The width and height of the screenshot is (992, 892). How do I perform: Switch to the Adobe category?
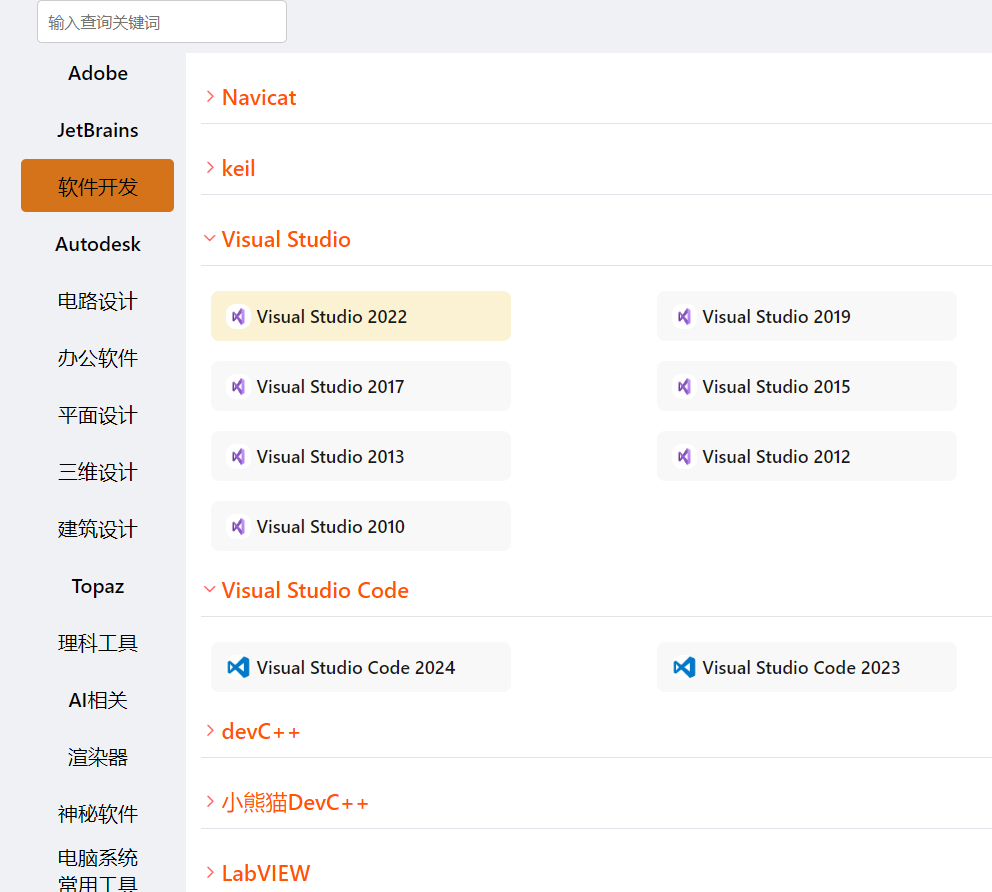click(x=98, y=73)
